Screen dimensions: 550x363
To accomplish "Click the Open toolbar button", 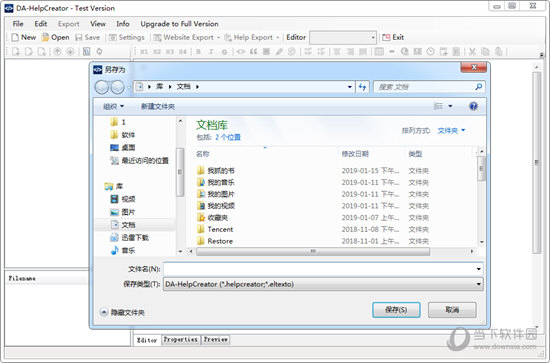I will click(x=55, y=37).
